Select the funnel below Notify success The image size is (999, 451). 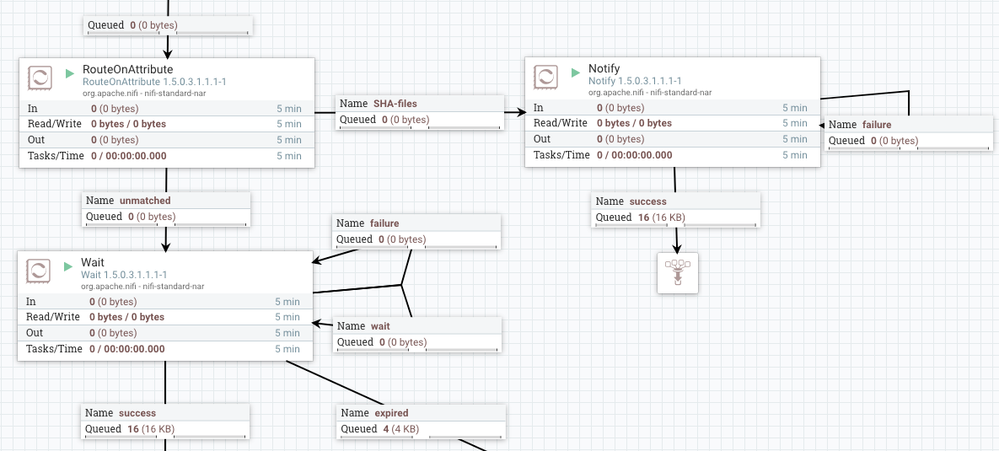pyautogui.click(x=678, y=273)
